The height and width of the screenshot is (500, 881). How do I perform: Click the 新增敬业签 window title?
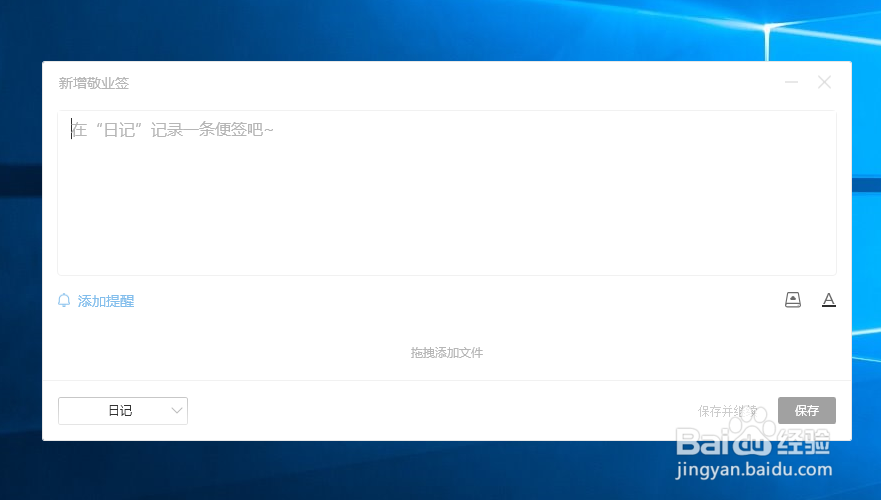tap(94, 83)
